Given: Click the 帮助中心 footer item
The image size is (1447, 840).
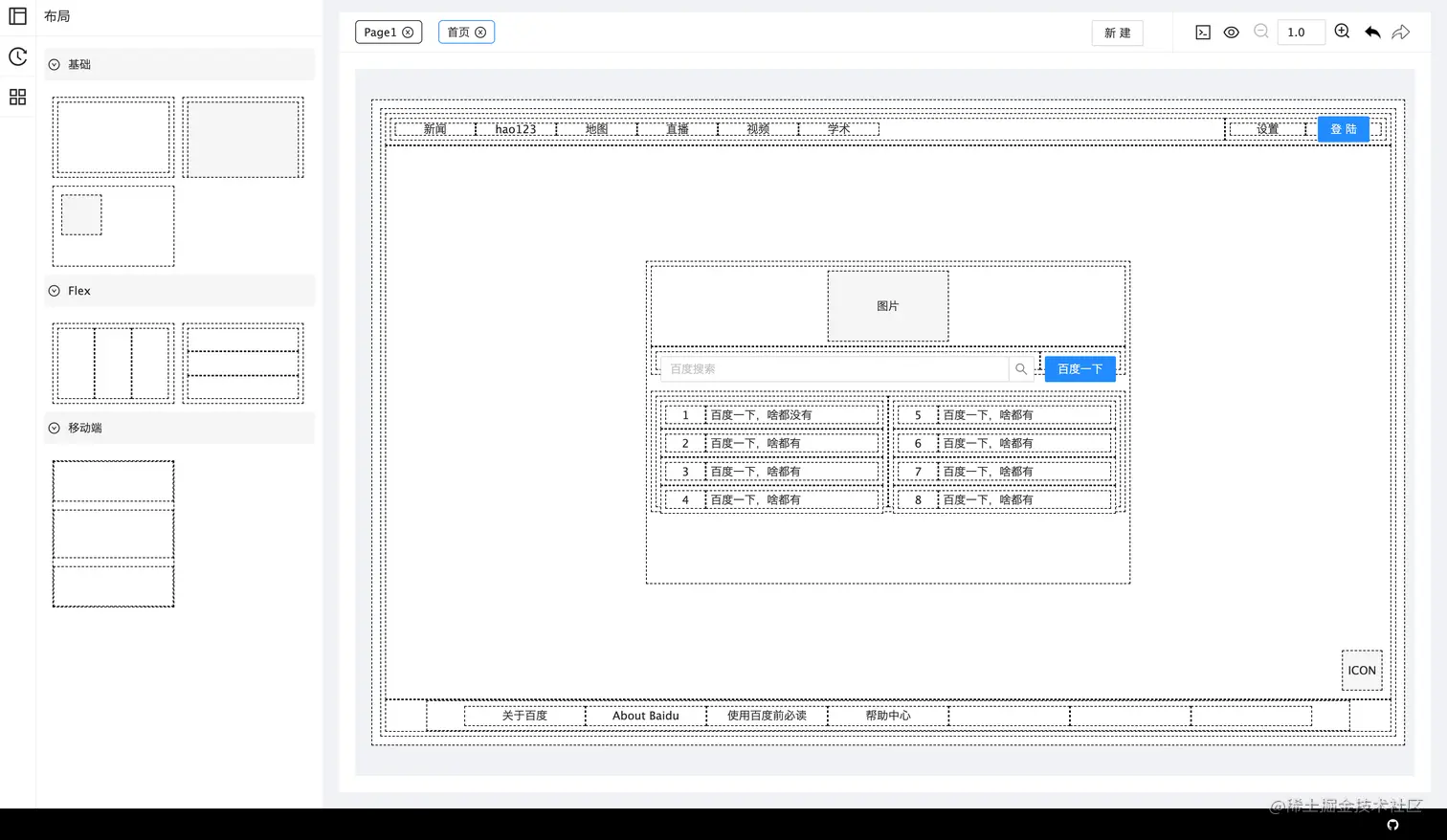Looking at the screenshot, I should click(888, 716).
